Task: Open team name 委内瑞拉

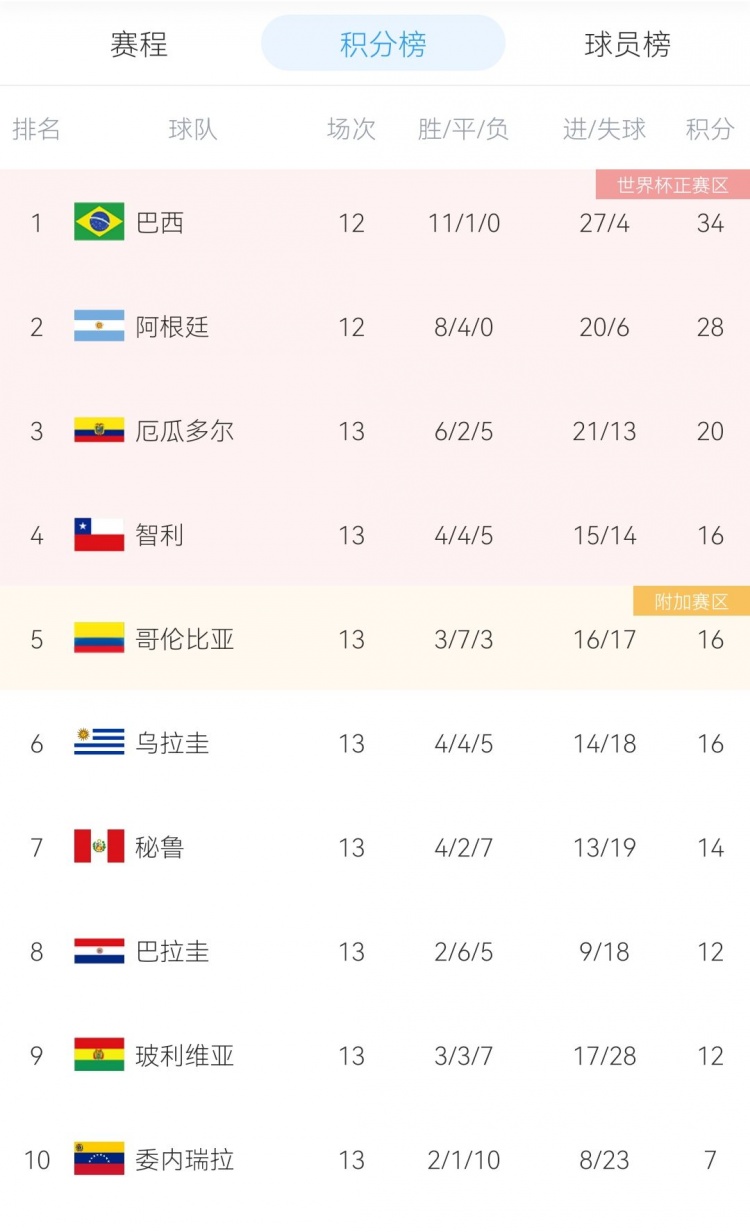Action: (x=185, y=1160)
